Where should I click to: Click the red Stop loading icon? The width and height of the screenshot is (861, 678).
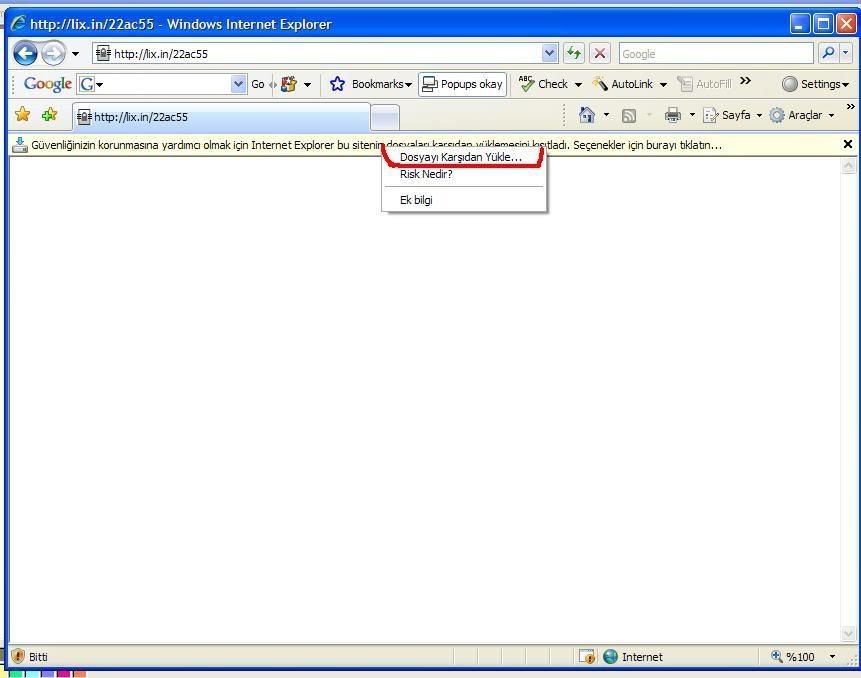(x=600, y=54)
